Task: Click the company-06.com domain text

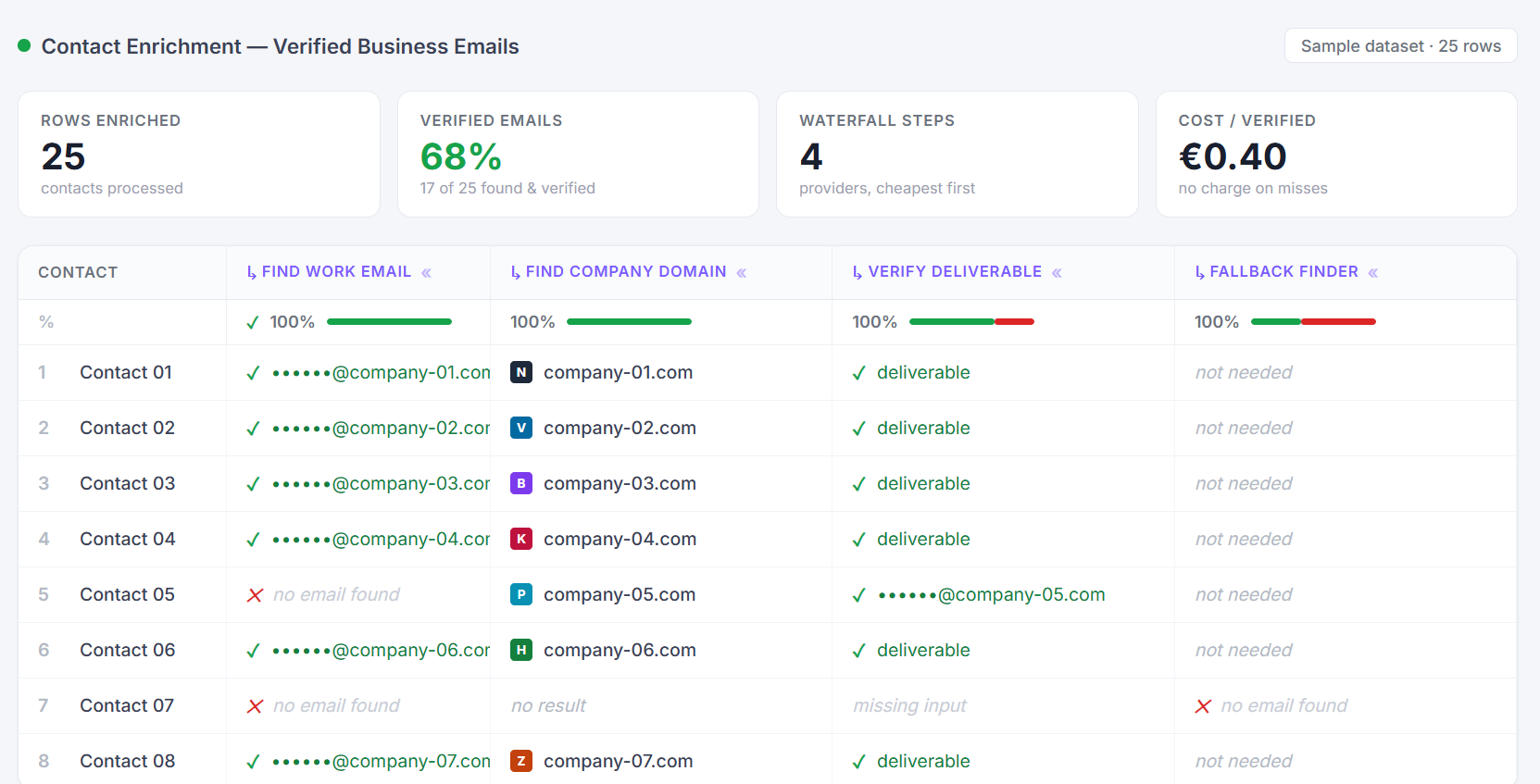Action: coord(620,650)
